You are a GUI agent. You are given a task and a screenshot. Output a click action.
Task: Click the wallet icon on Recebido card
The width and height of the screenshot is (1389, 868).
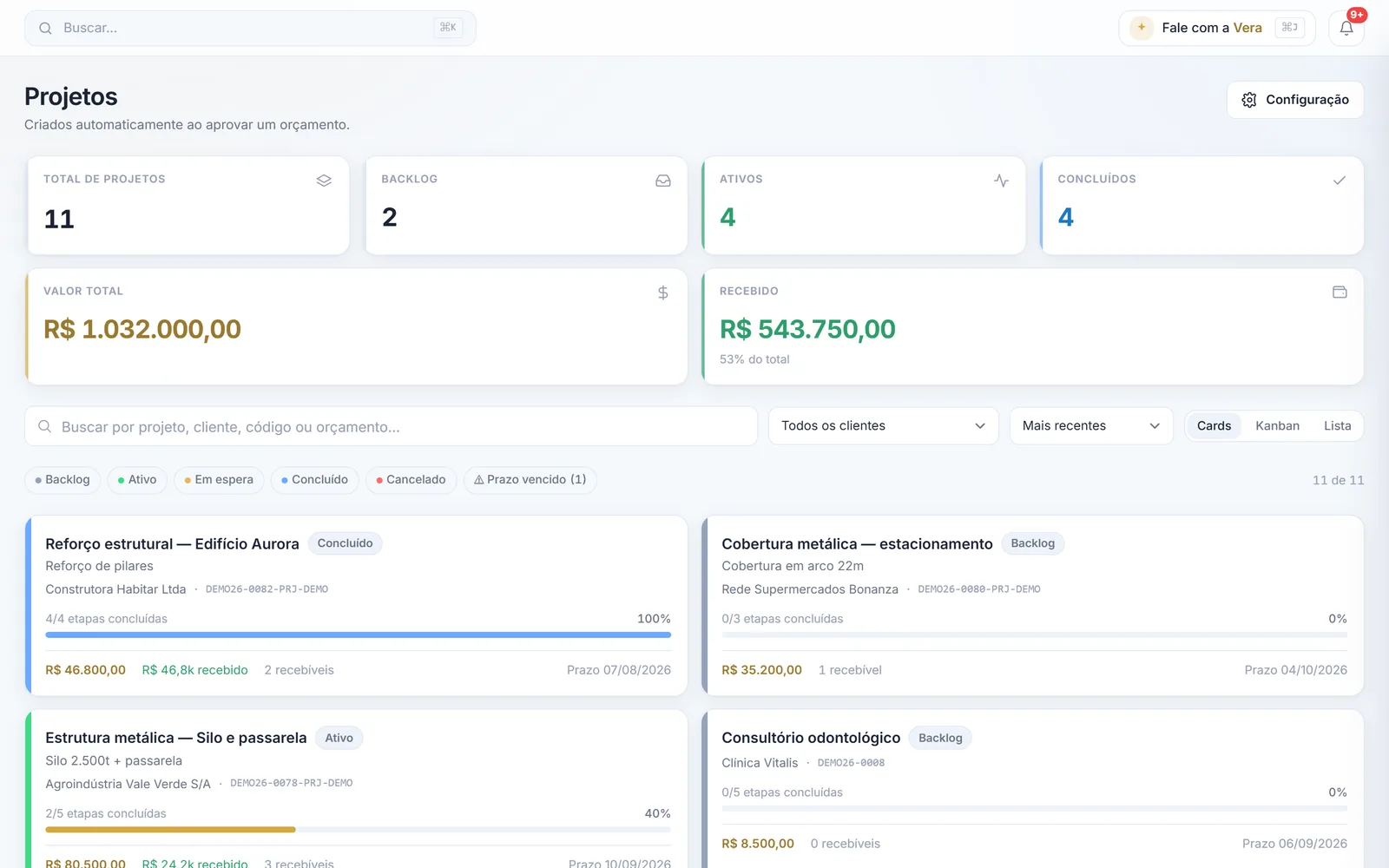[1340, 293]
